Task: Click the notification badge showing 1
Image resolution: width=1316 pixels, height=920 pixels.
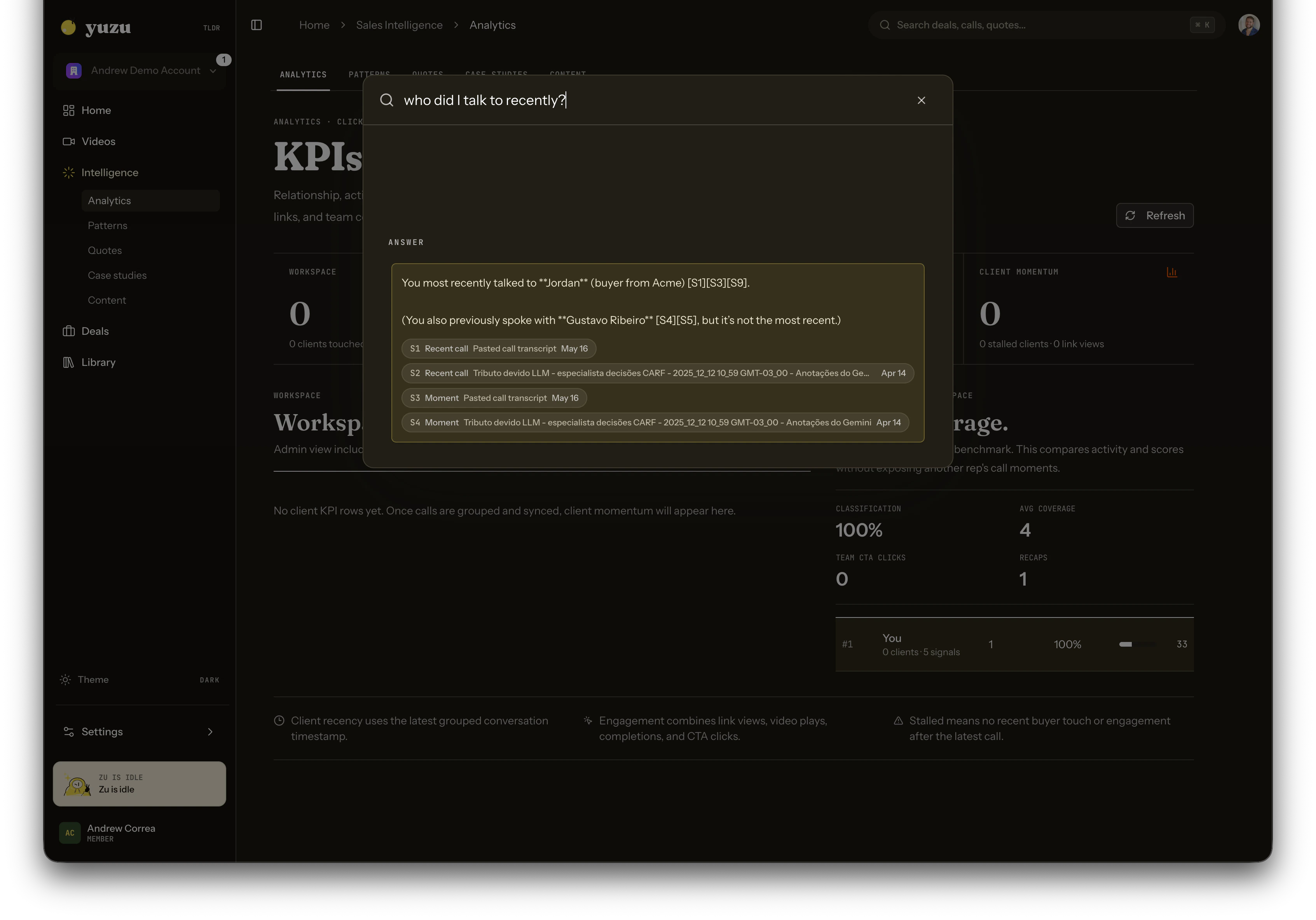Action: (x=223, y=59)
